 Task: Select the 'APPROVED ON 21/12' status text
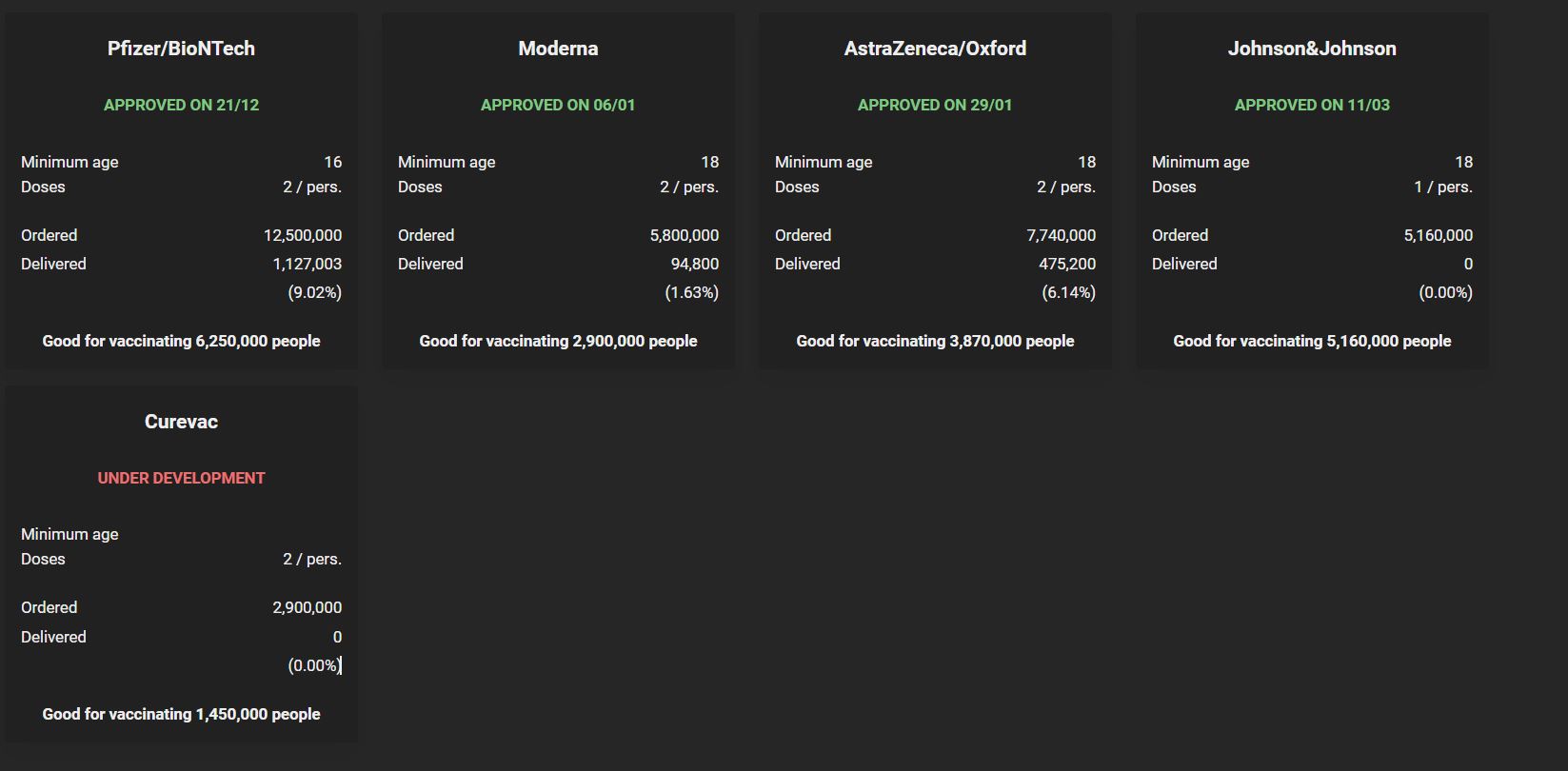click(x=181, y=105)
